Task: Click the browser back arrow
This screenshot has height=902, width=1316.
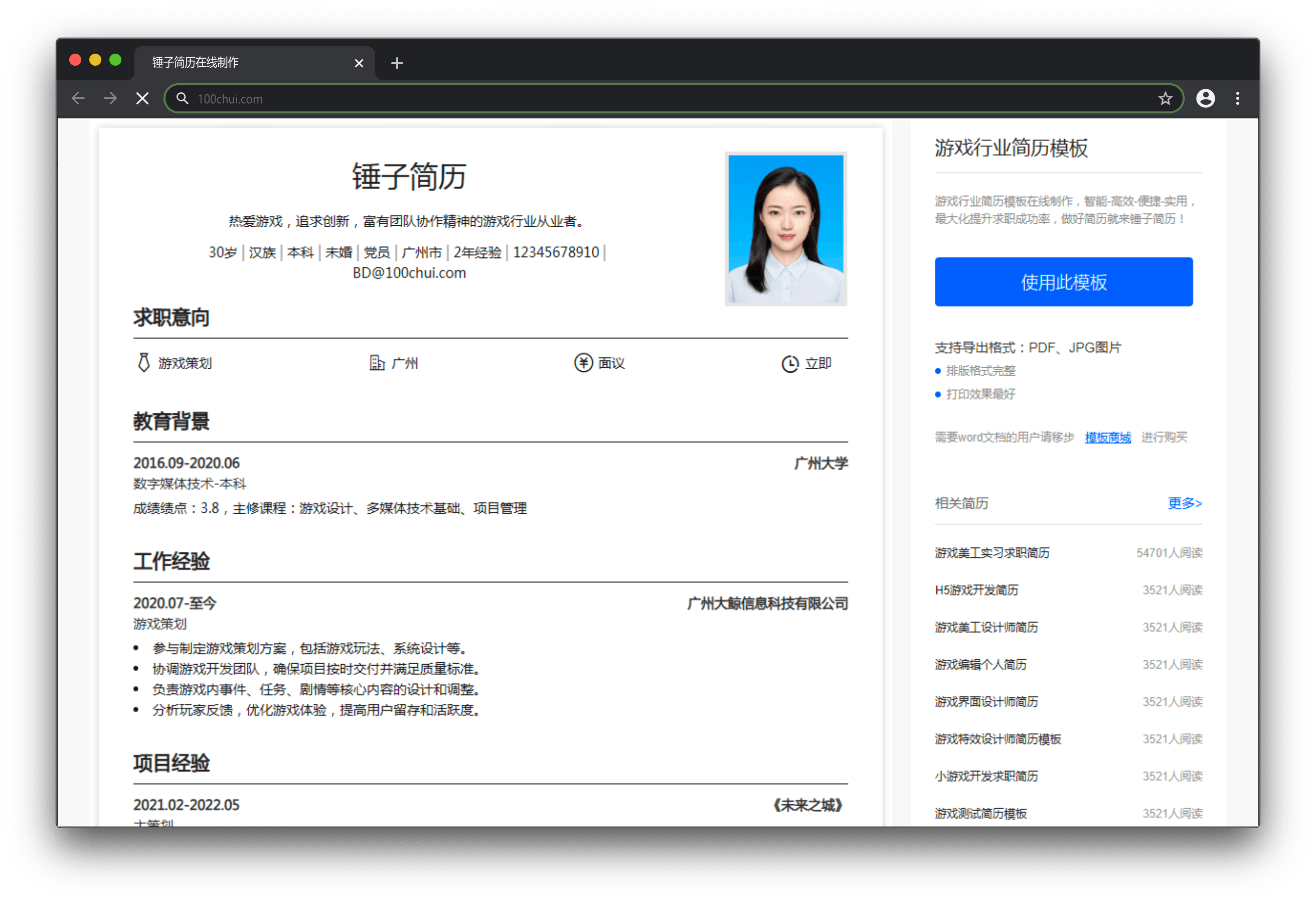Action: click(78, 99)
